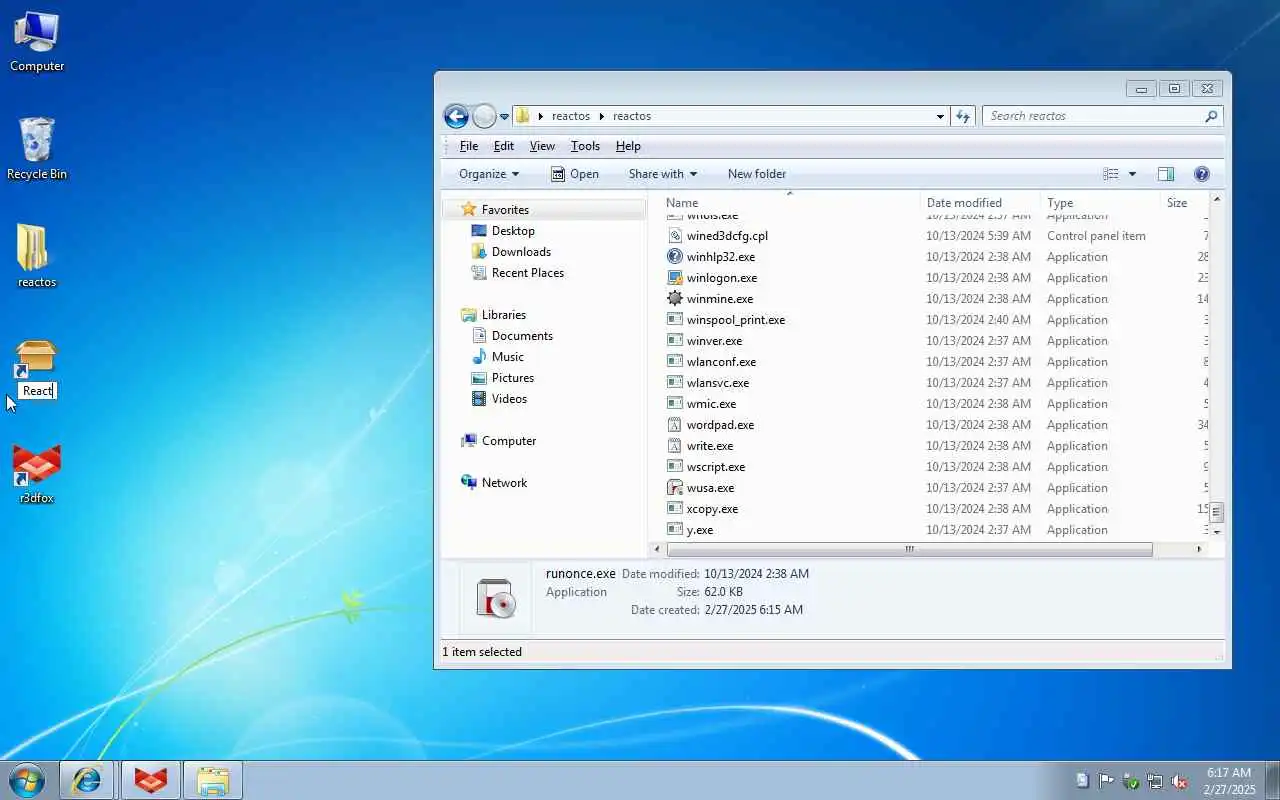
Task: Open Desktop in Favorites
Action: 513,231
